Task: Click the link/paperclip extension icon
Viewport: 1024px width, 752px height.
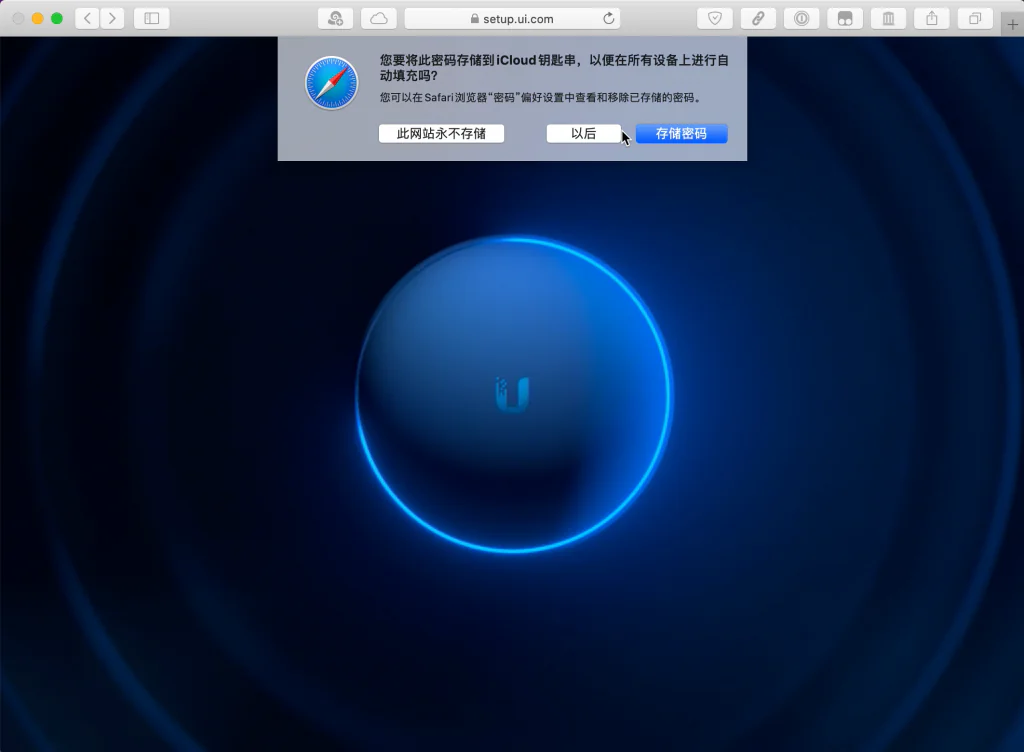Action: point(758,18)
